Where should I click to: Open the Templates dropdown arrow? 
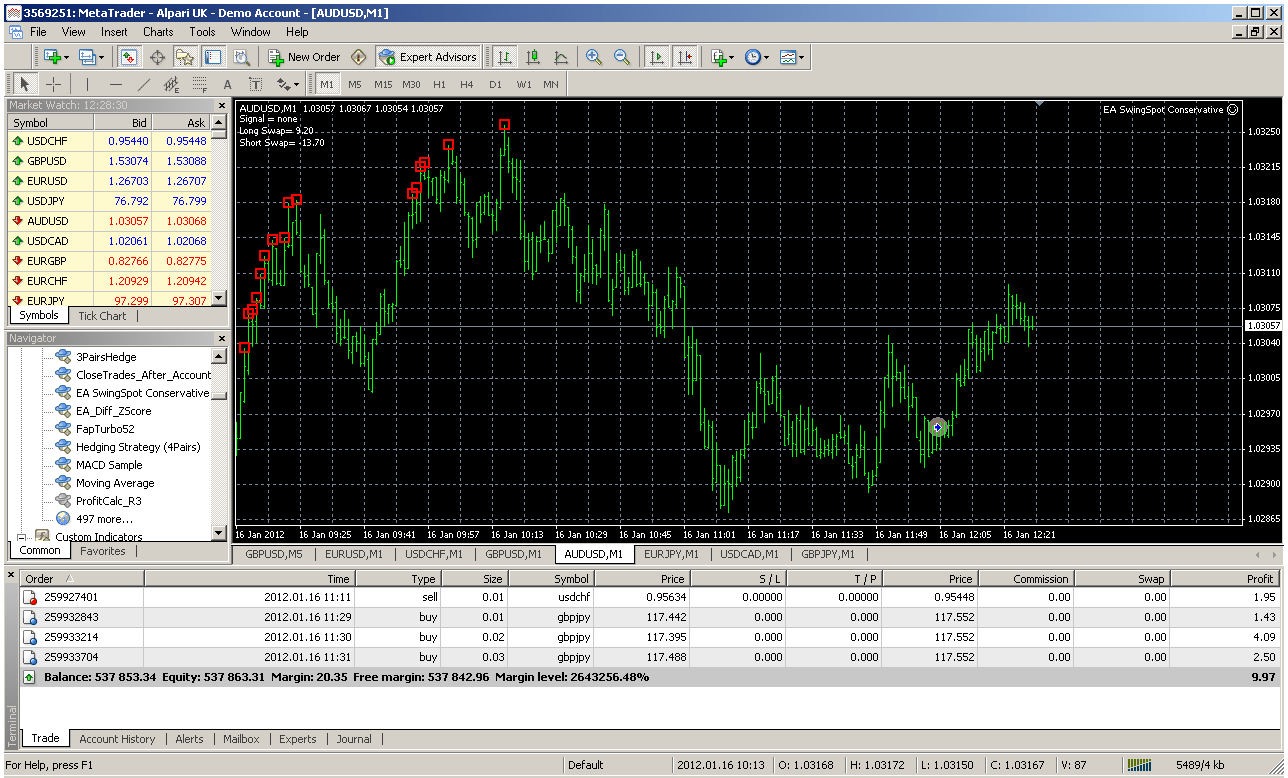802,57
